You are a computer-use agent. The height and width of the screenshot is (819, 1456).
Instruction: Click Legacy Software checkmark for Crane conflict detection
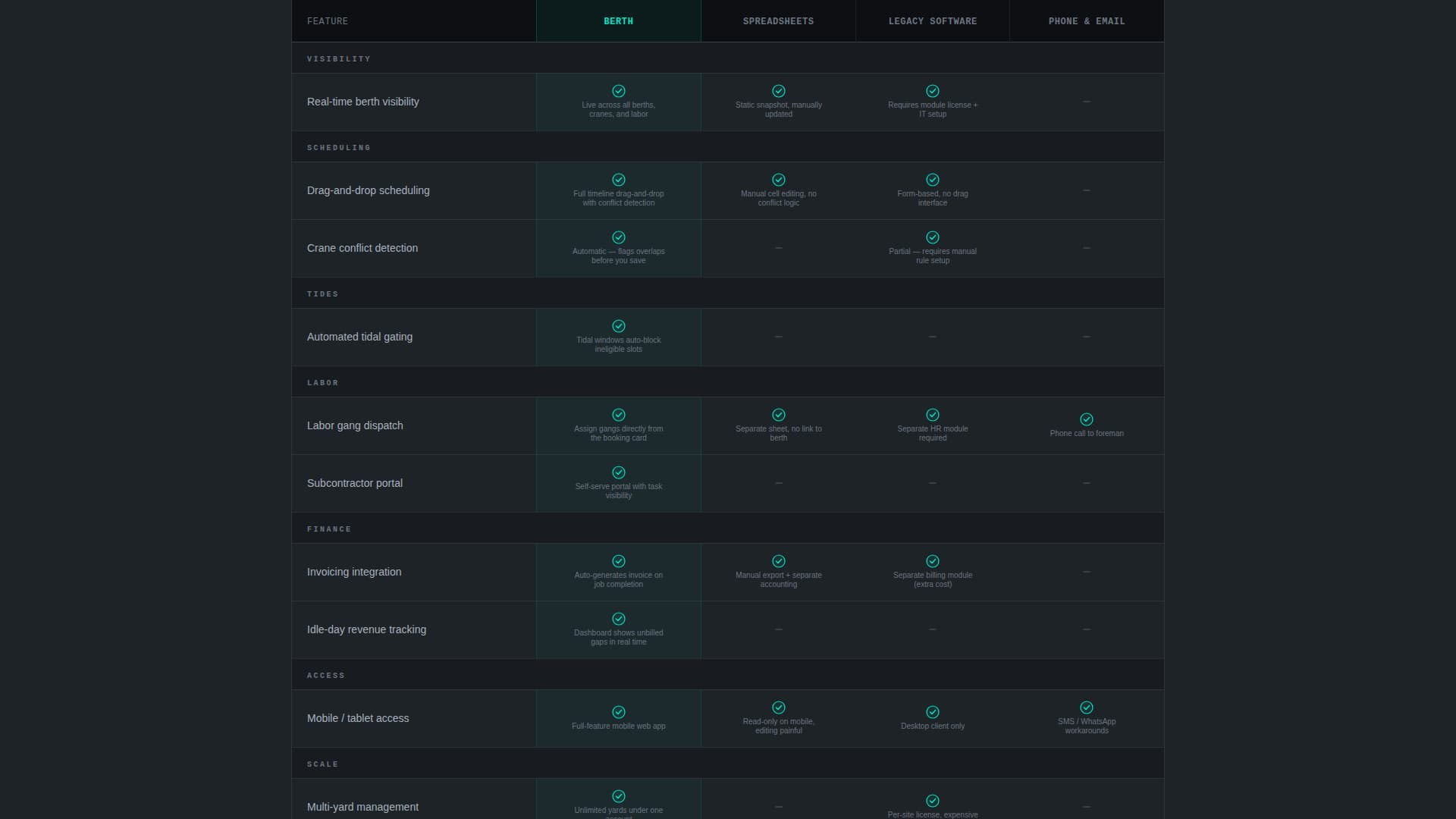tap(933, 237)
